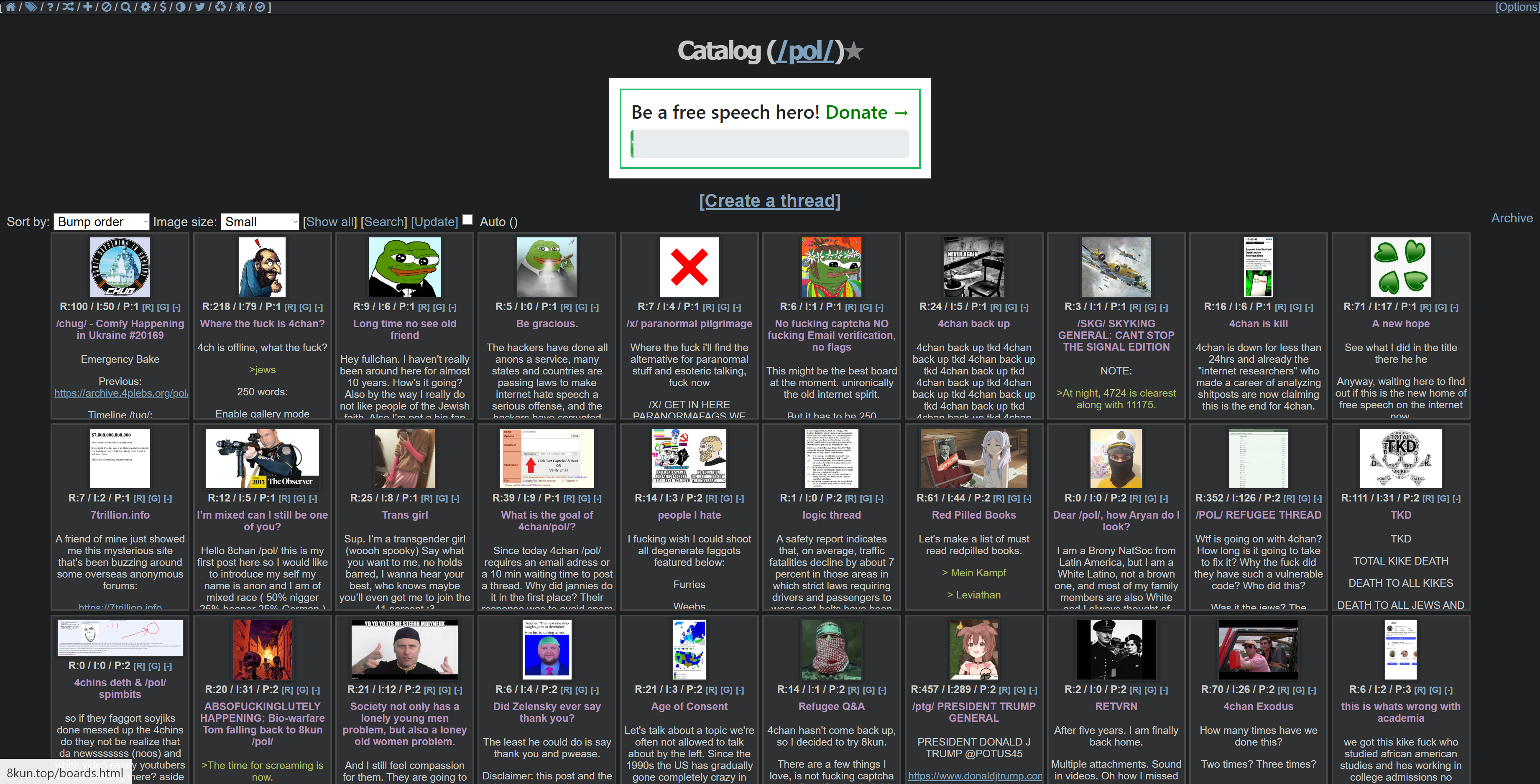Viewport: 1540px width, 784px height.
Task: Toggle the half-circle contrast icon
Action: (x=180, y=7)
